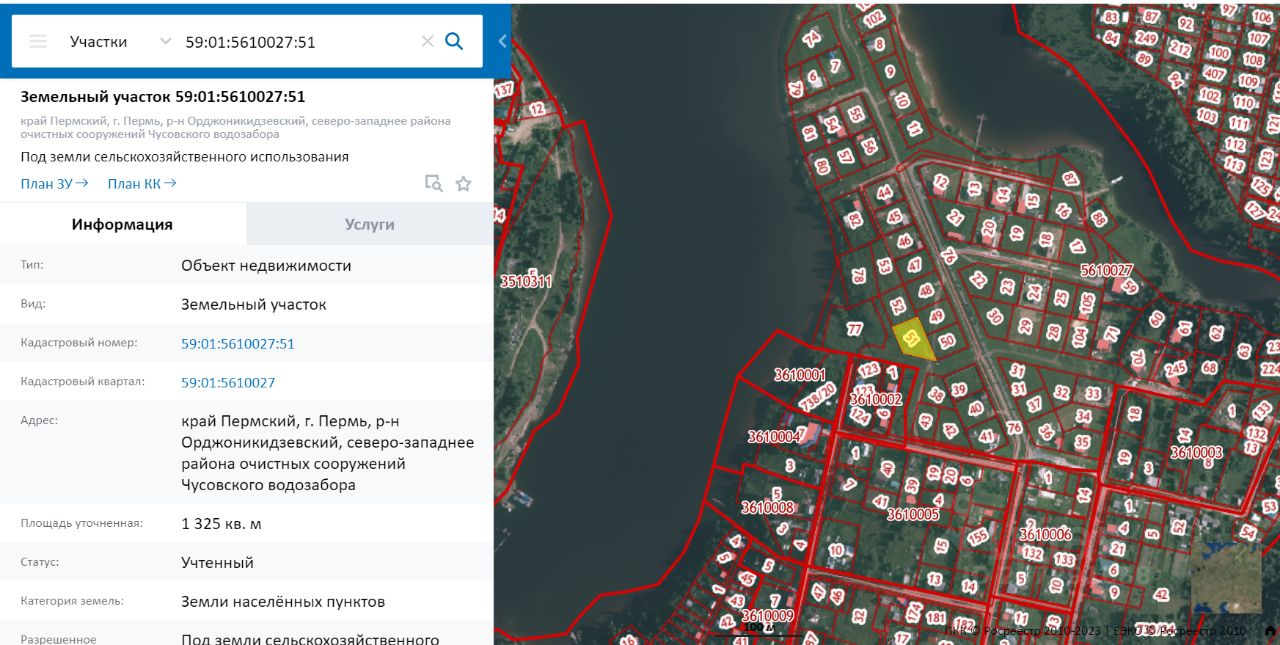The image size is (1280, 645).
Task: Focus the cadastral number search field
Action: click(x=295, y=41)
